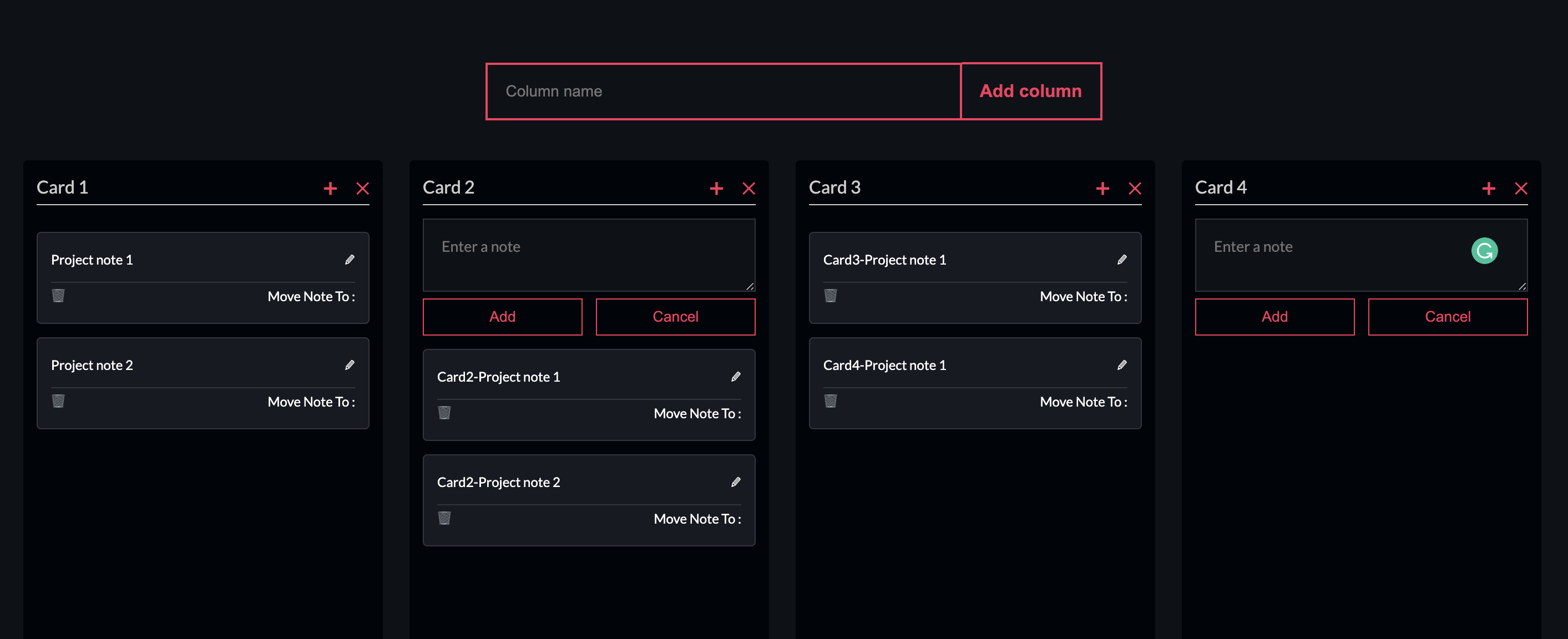Delete Project note 2 via the trash icon
The width and height of the screenshot is (1568, 639).
[x=58, y=401]
